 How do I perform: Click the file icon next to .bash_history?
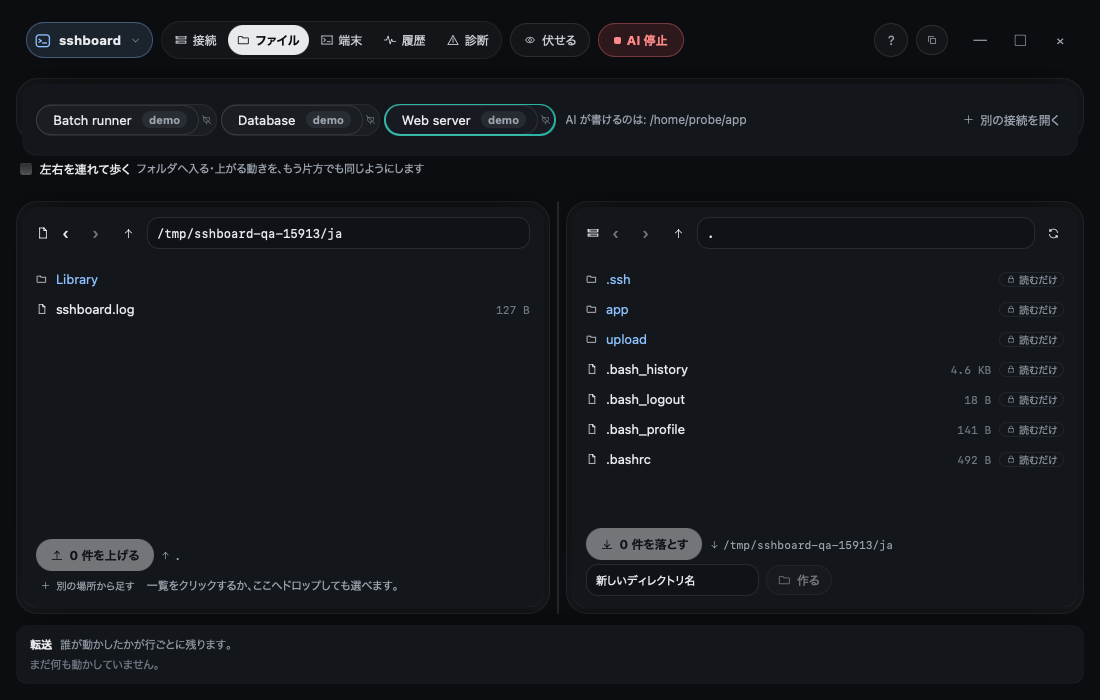coord(591,369)
